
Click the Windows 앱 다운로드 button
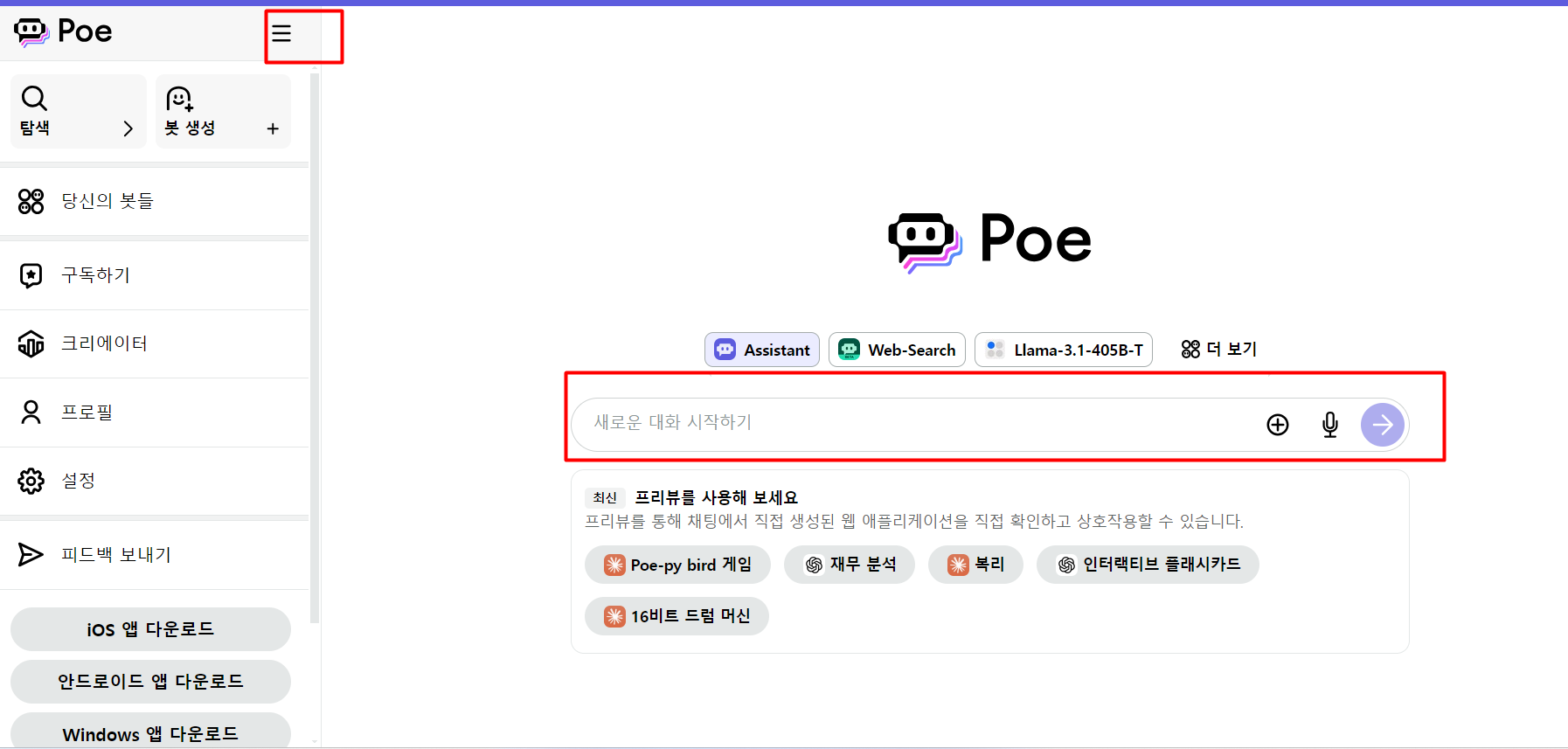(150, 731)
